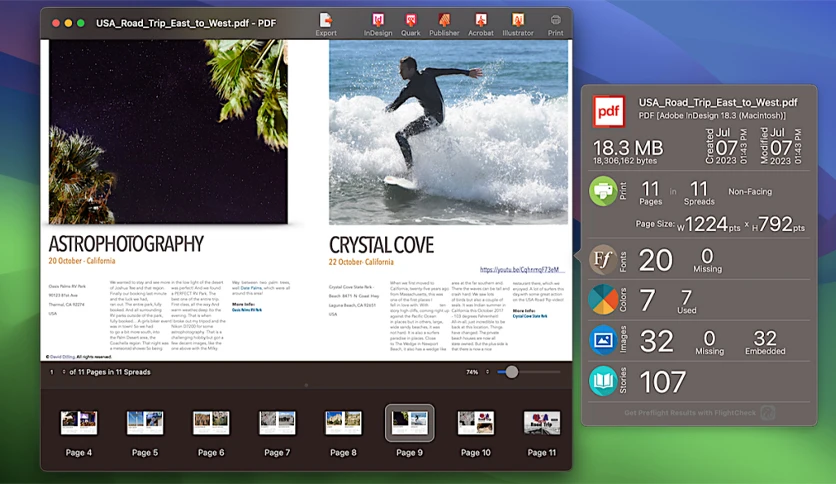Select the Page 10 thumbnail
Viewport: 836px width, 484px height.
pos(476,423)
